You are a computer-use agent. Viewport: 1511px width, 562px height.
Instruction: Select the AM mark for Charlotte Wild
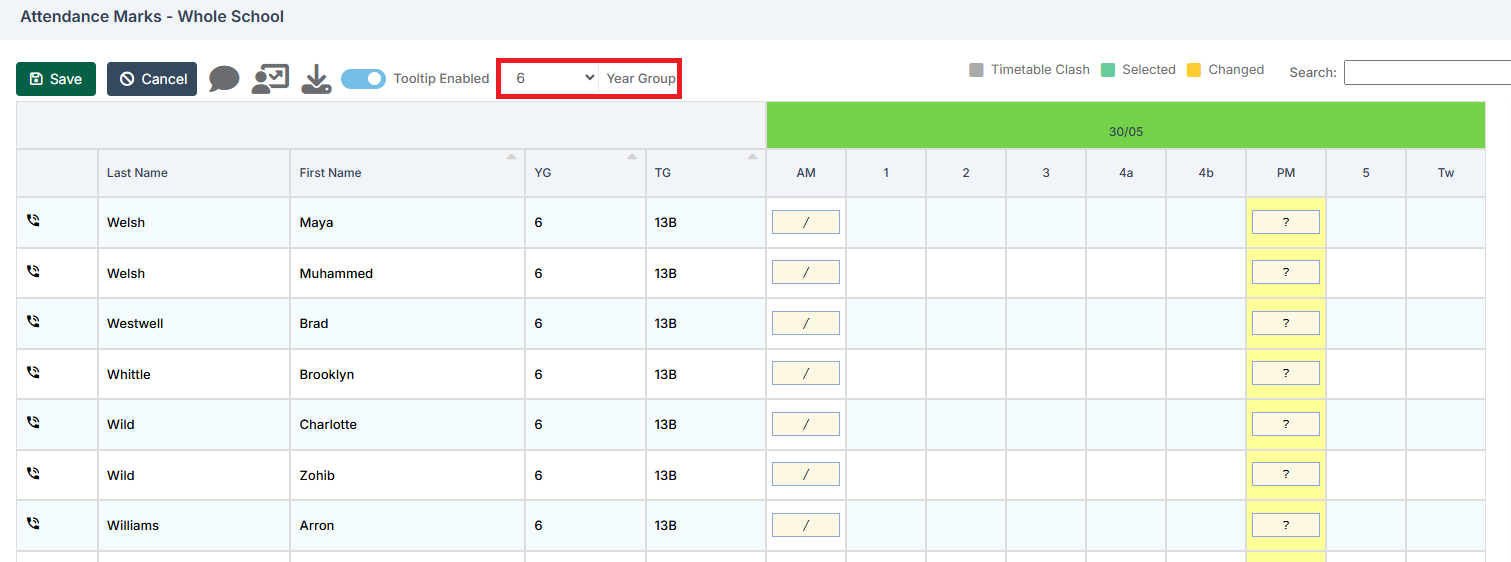[x=805, y=424]
